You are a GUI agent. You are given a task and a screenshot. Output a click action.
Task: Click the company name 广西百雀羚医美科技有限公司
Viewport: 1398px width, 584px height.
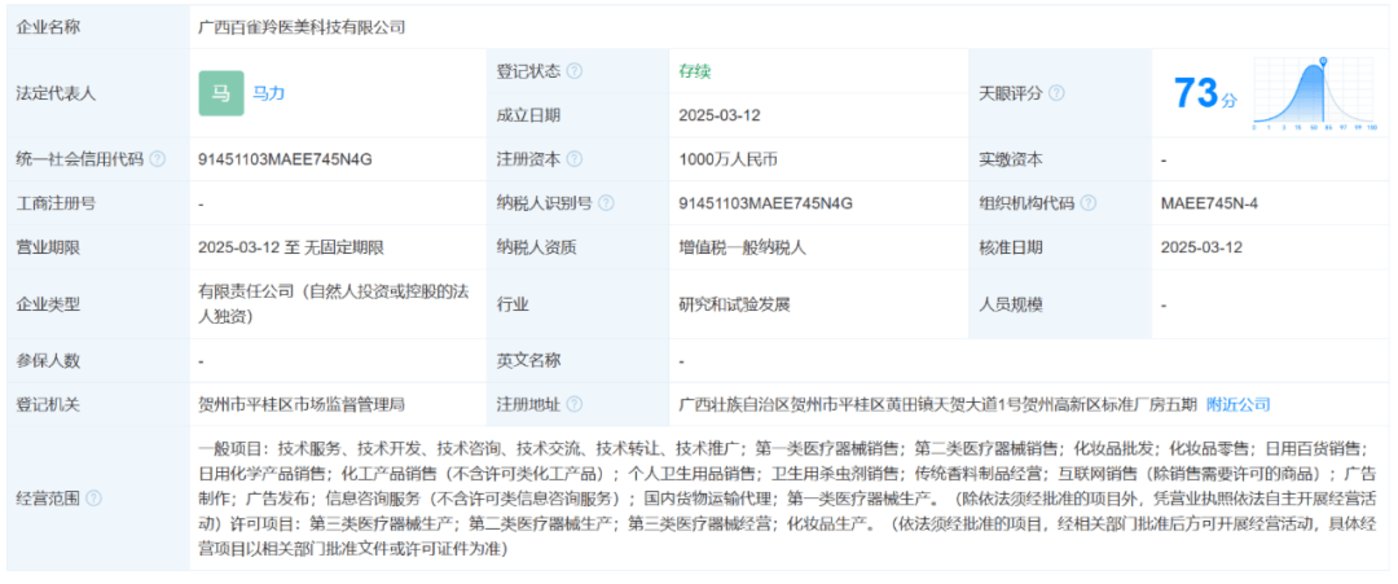pos(303,28)
